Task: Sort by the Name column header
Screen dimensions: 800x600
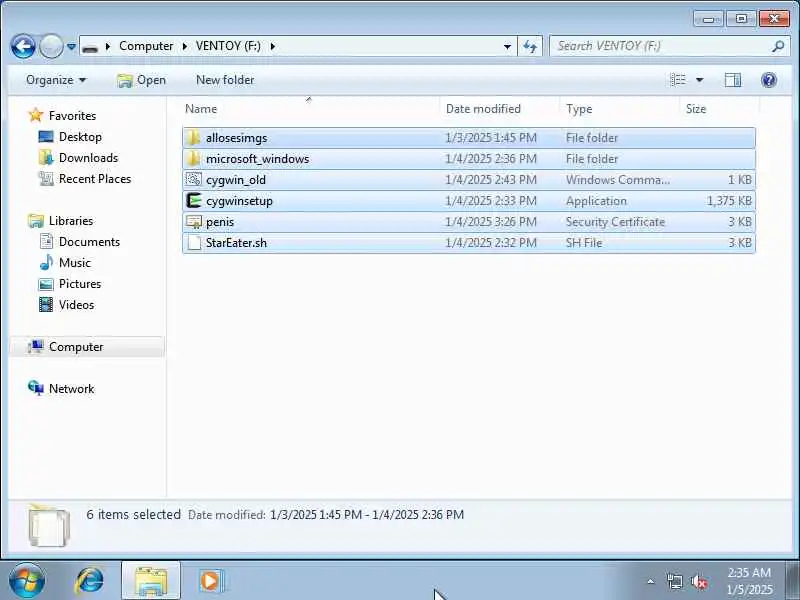Action: 310,109
